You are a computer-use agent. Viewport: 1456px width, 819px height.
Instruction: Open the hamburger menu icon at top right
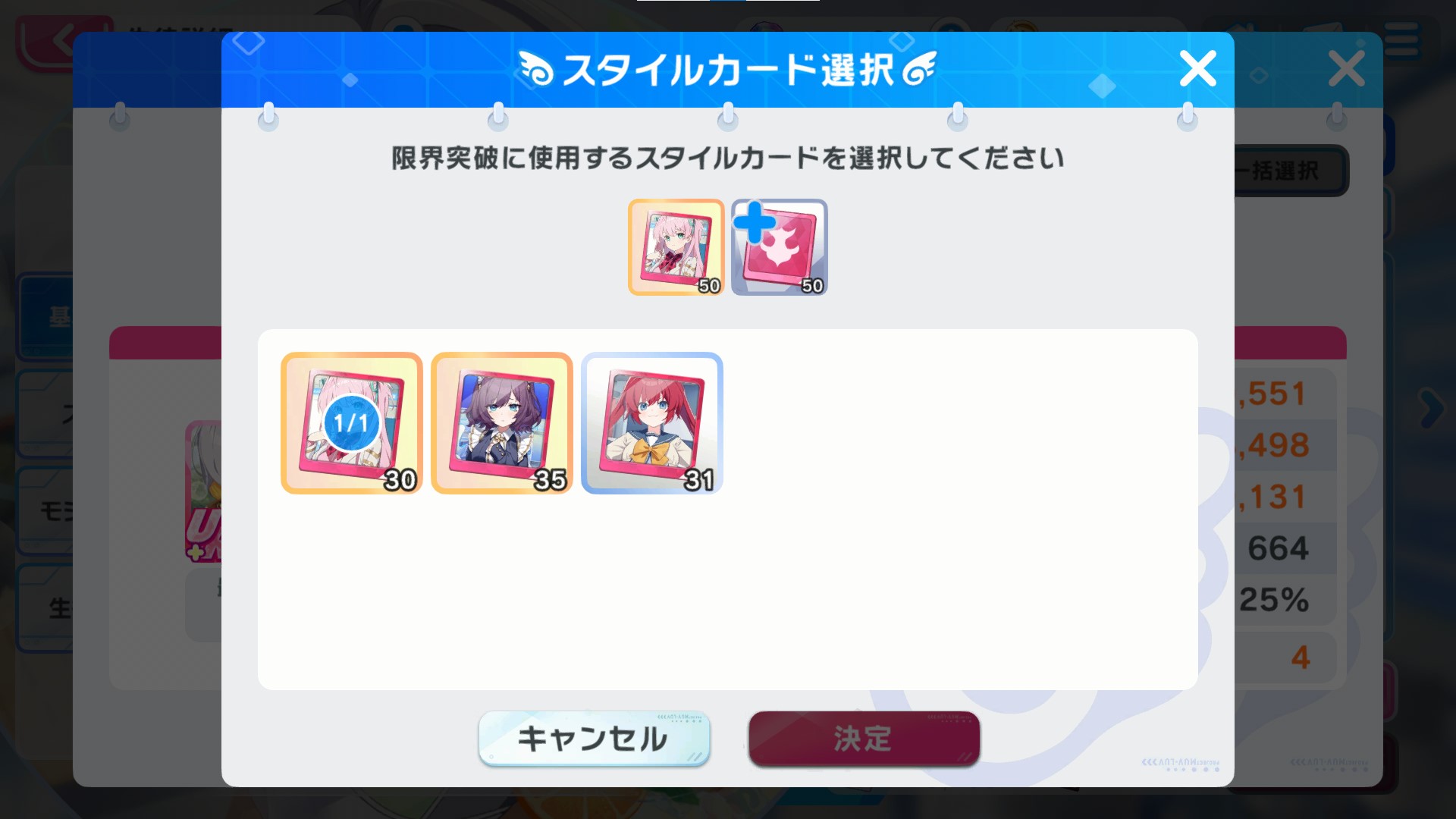(1401, 39)
